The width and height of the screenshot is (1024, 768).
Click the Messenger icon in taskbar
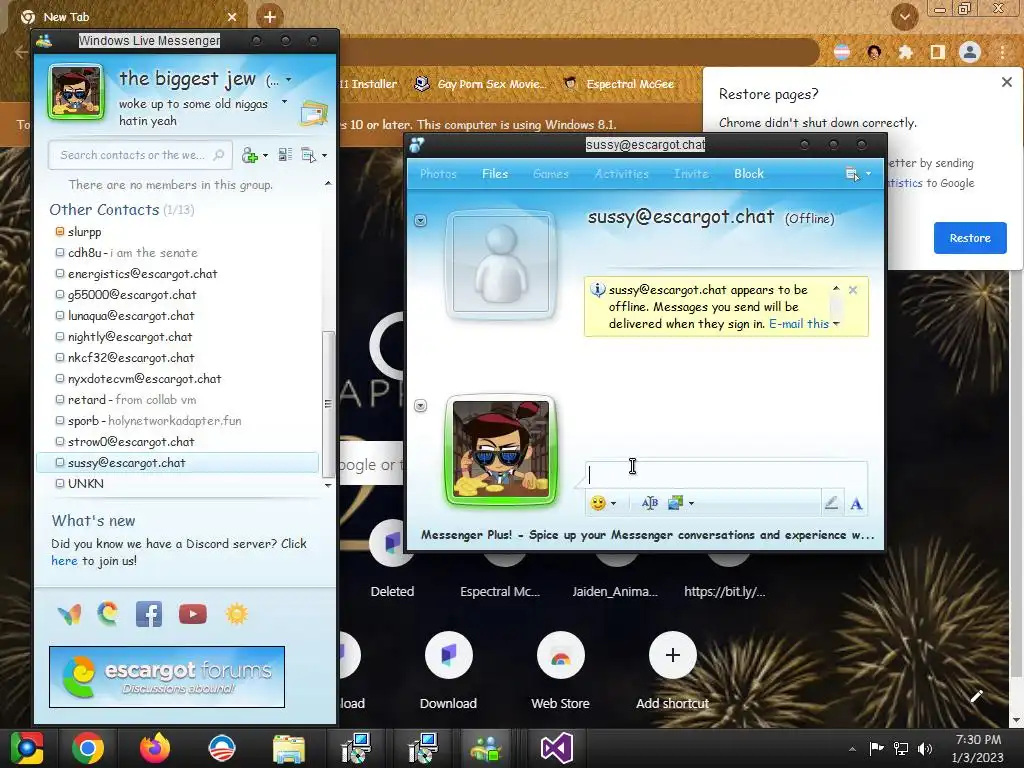pyautogui.click(x=486, y=748)
